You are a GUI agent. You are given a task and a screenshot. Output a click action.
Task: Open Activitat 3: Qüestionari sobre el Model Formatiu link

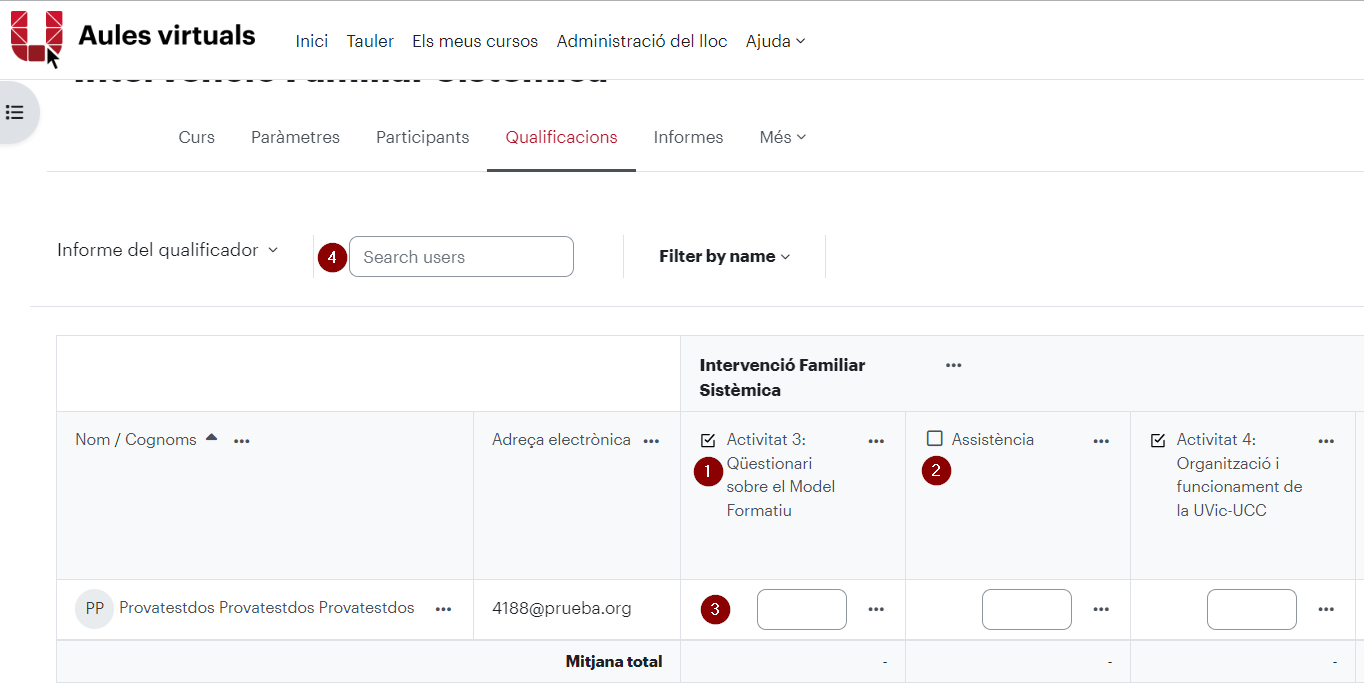(781, 475)
